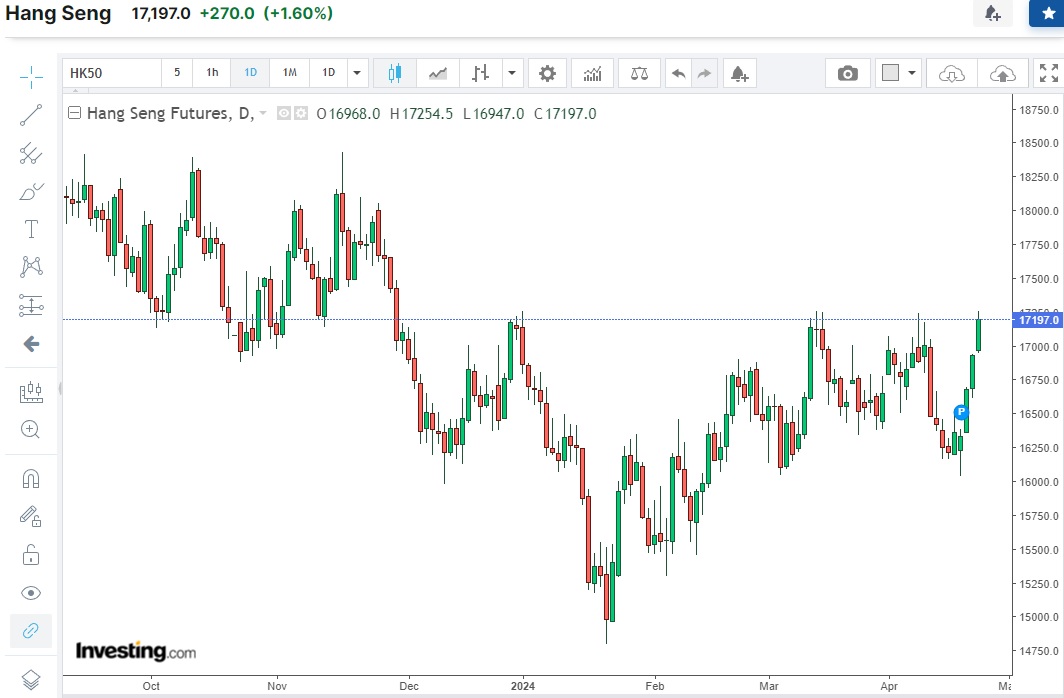This screenshot has height=698, width=1064.
Task: Click the 15000.0 price axis label
Action: coord(1038,617)
